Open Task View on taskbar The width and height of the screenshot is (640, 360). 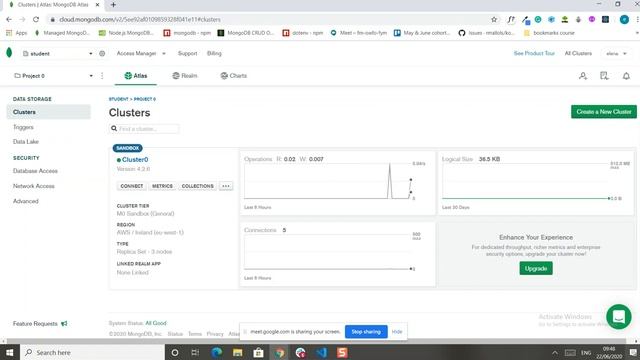pyautogui.click(x=195, y=353)
